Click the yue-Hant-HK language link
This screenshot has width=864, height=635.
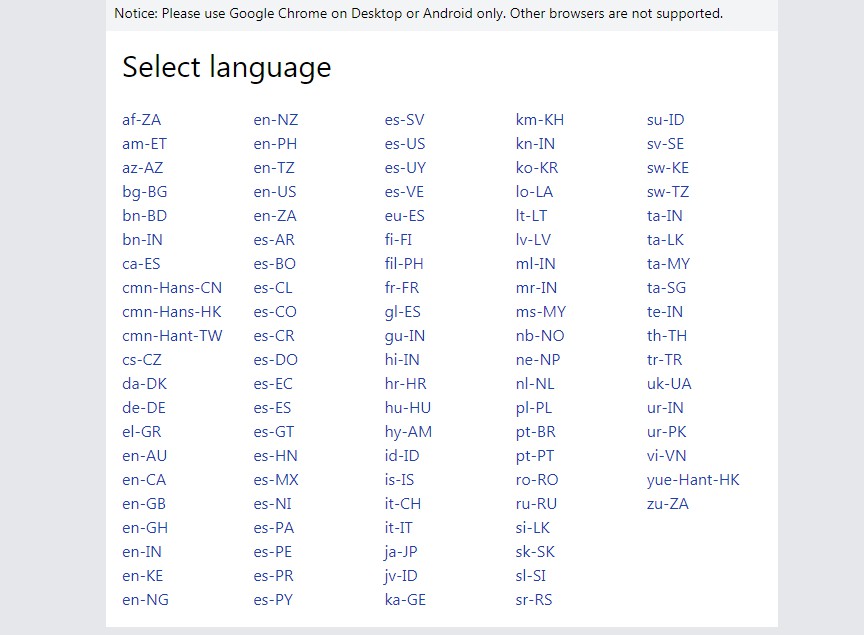693,480
